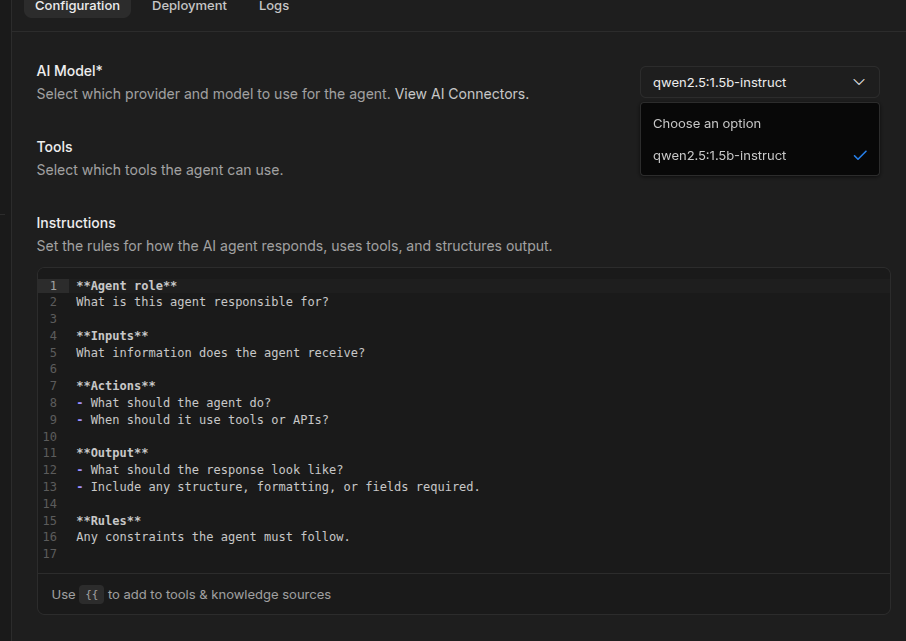Viewport: 906px width, 641px height.
Task: Click the {{ badge in editor footer
Action: point(91,594)
